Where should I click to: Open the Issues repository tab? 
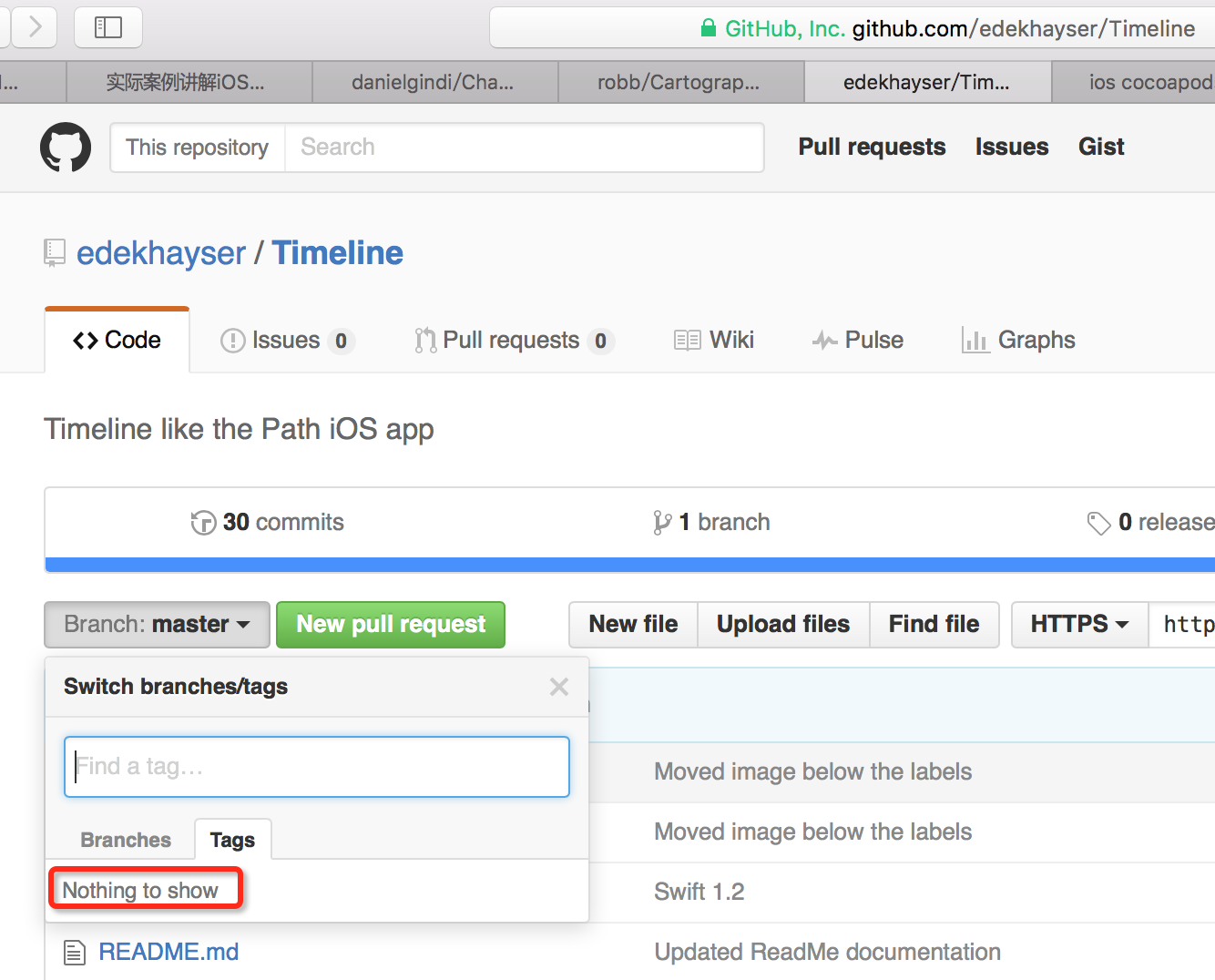tap(287, 341)
